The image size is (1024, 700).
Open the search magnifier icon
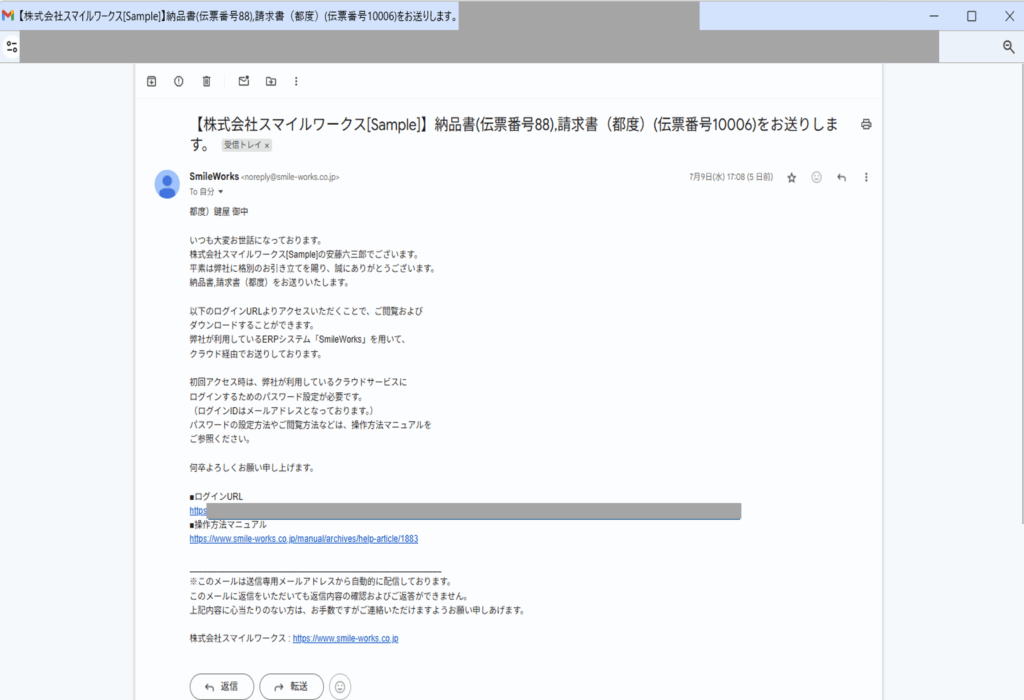click(1008, 46)
